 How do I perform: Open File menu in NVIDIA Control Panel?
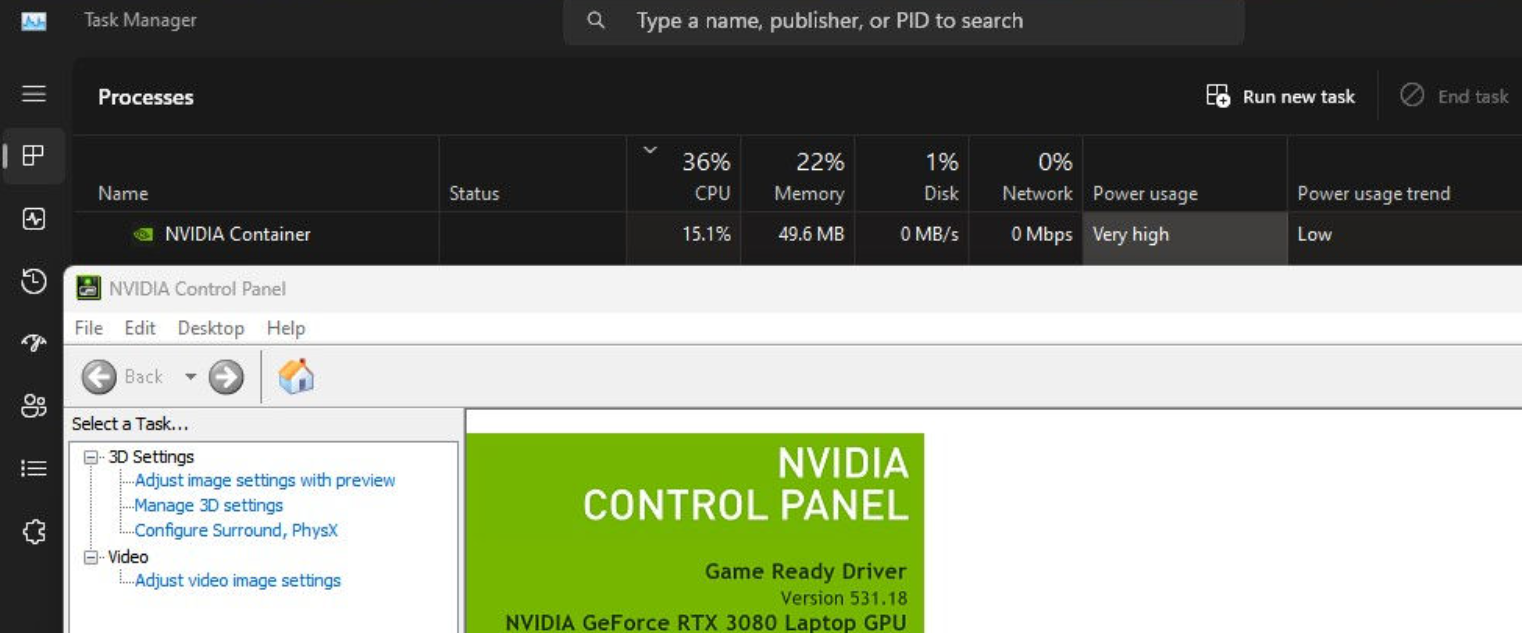tap(89, 328)
